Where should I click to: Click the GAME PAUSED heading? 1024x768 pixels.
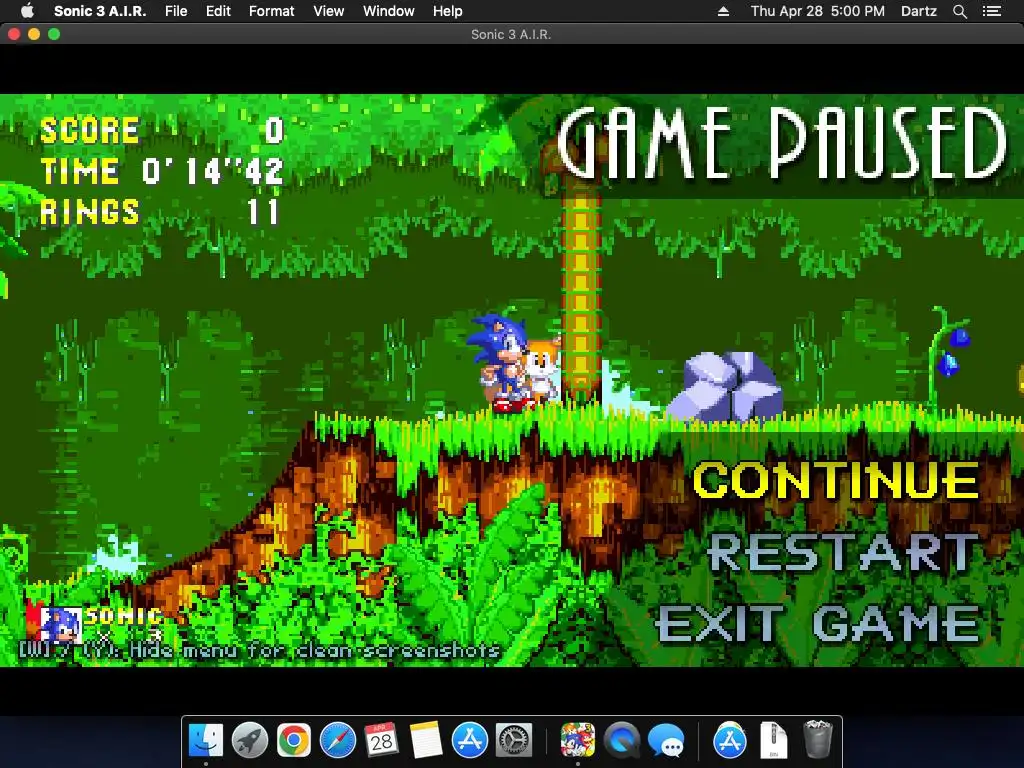[782, 143]
